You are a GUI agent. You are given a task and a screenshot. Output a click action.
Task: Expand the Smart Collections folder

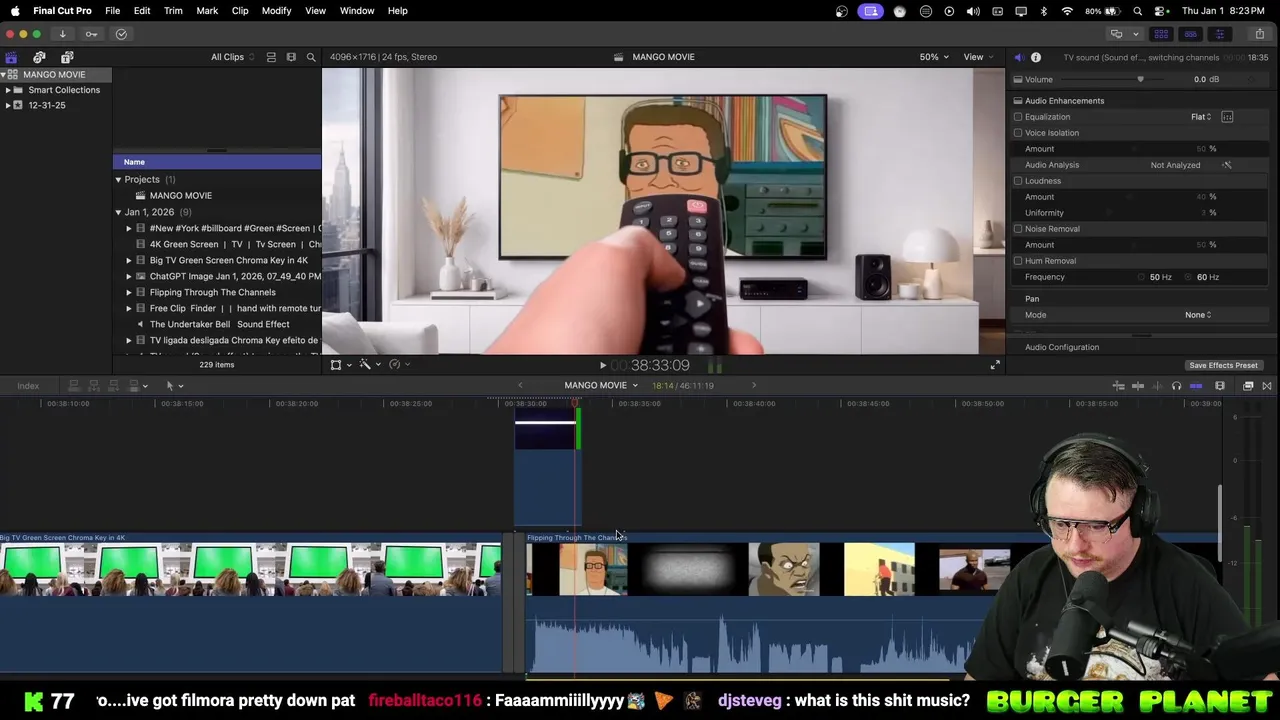(x=8, y=90)
